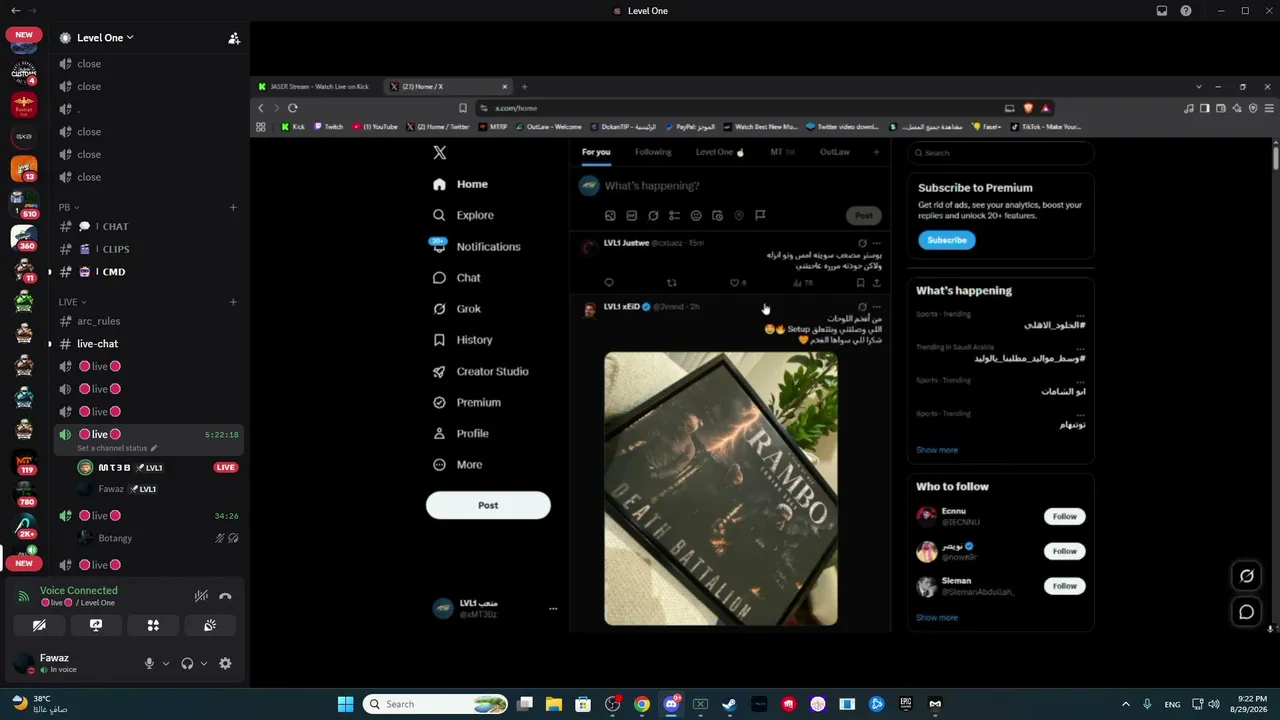
Task: Open the Steam taskbar icon
Action: 729,704
